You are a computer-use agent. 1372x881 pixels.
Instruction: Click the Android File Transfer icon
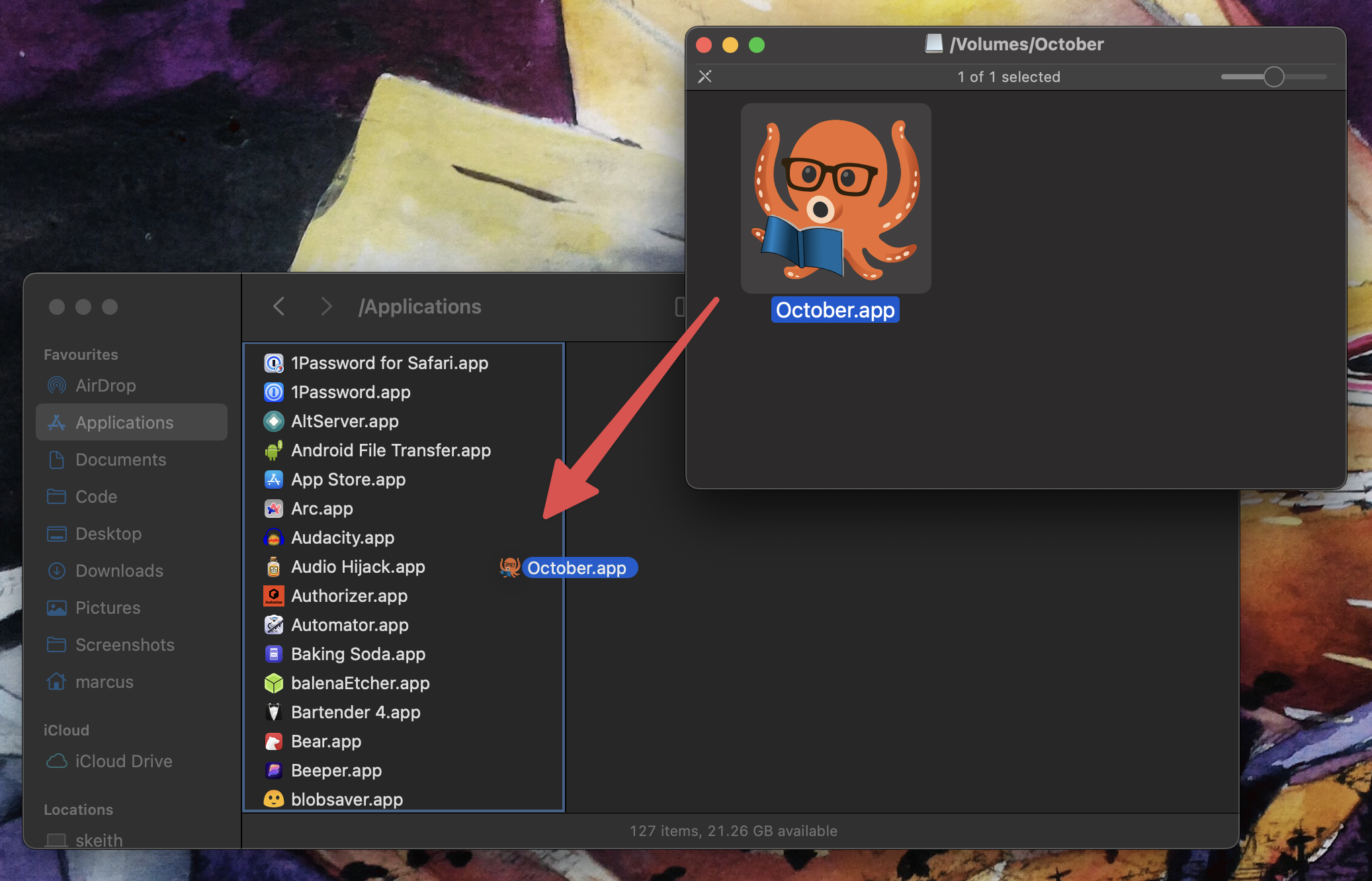pos(274,450)
